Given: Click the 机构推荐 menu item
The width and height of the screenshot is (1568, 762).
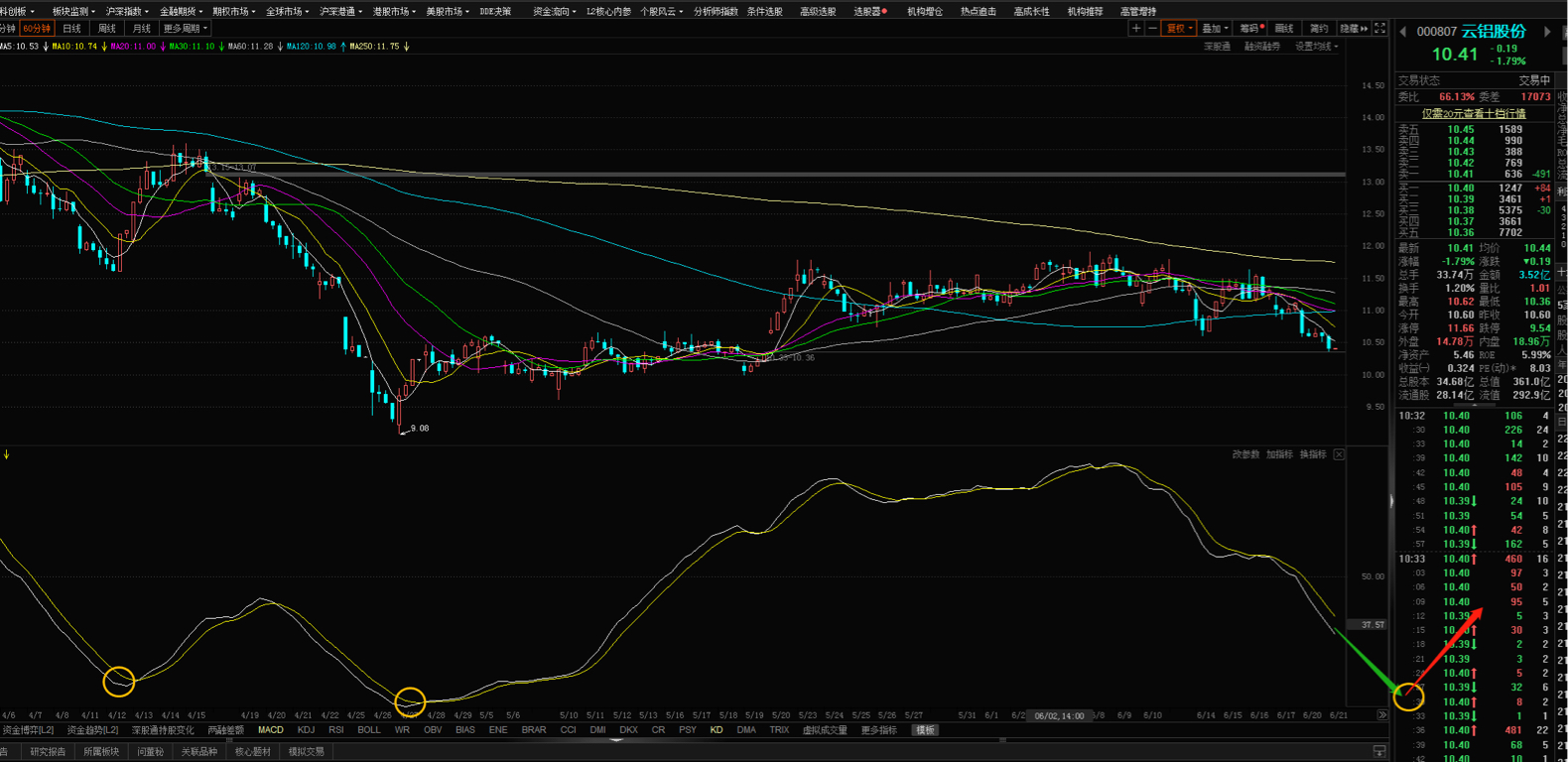Looking at the screenshot, I should pos(1085,11).
